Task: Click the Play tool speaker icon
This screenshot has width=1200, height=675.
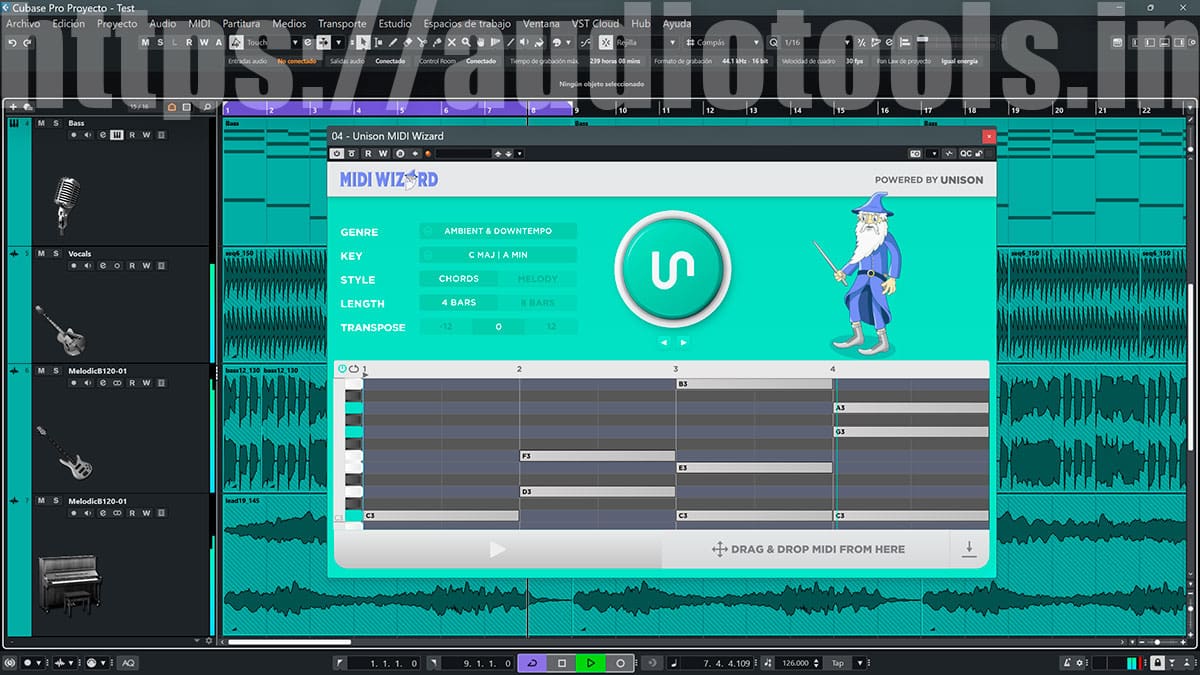Action: click(x=524, y=43)
